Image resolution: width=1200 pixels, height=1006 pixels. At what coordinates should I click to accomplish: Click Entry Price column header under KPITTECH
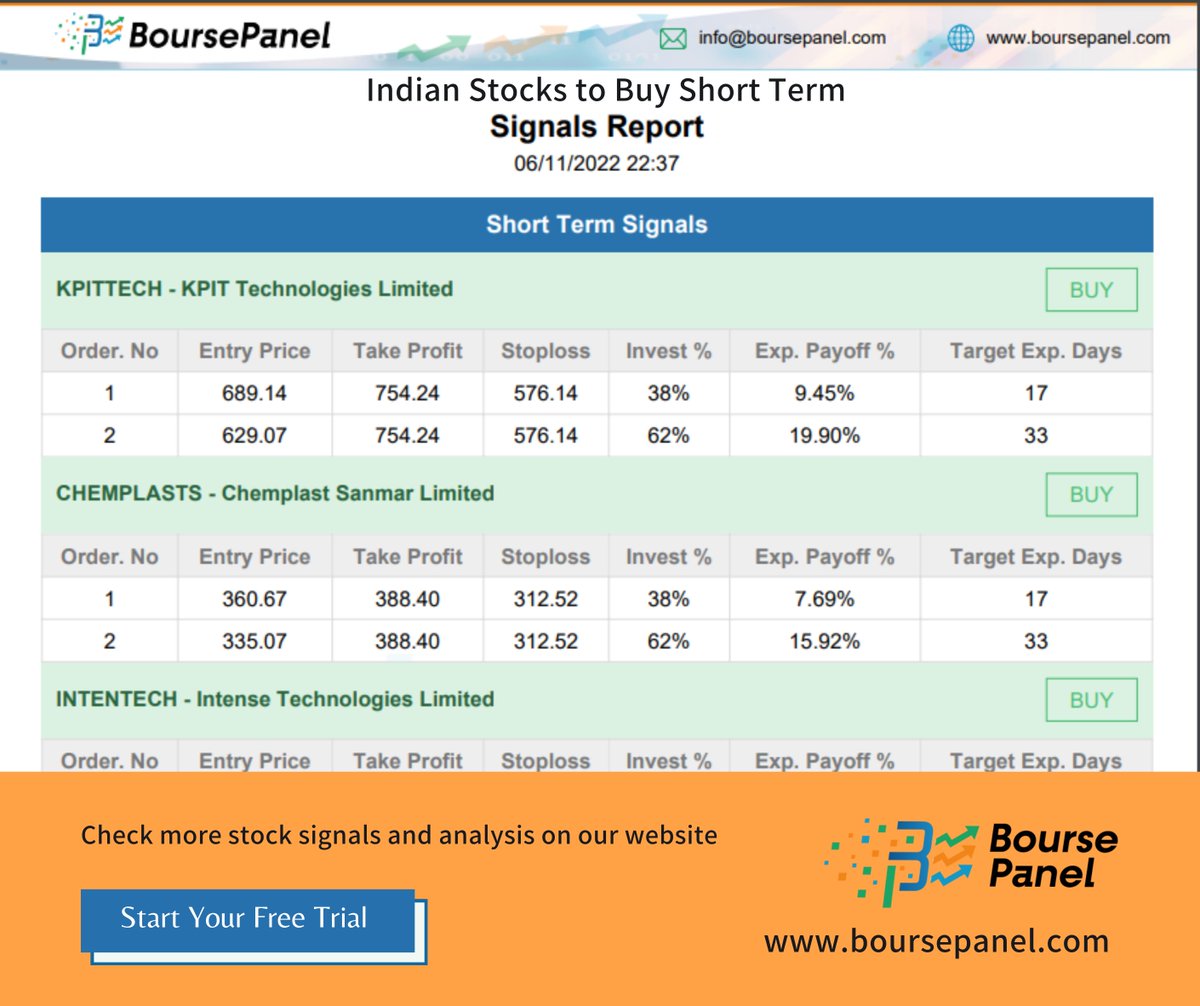pyautogui.click(x=254, y=351)
